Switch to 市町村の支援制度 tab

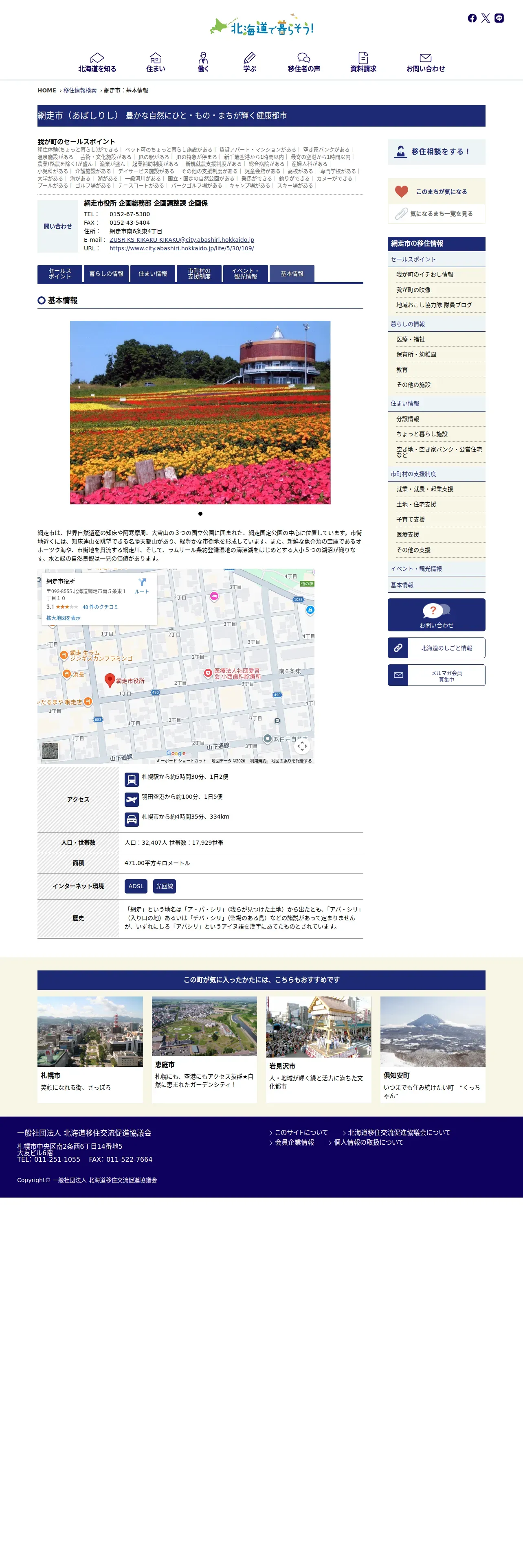[x=199, y=274]
